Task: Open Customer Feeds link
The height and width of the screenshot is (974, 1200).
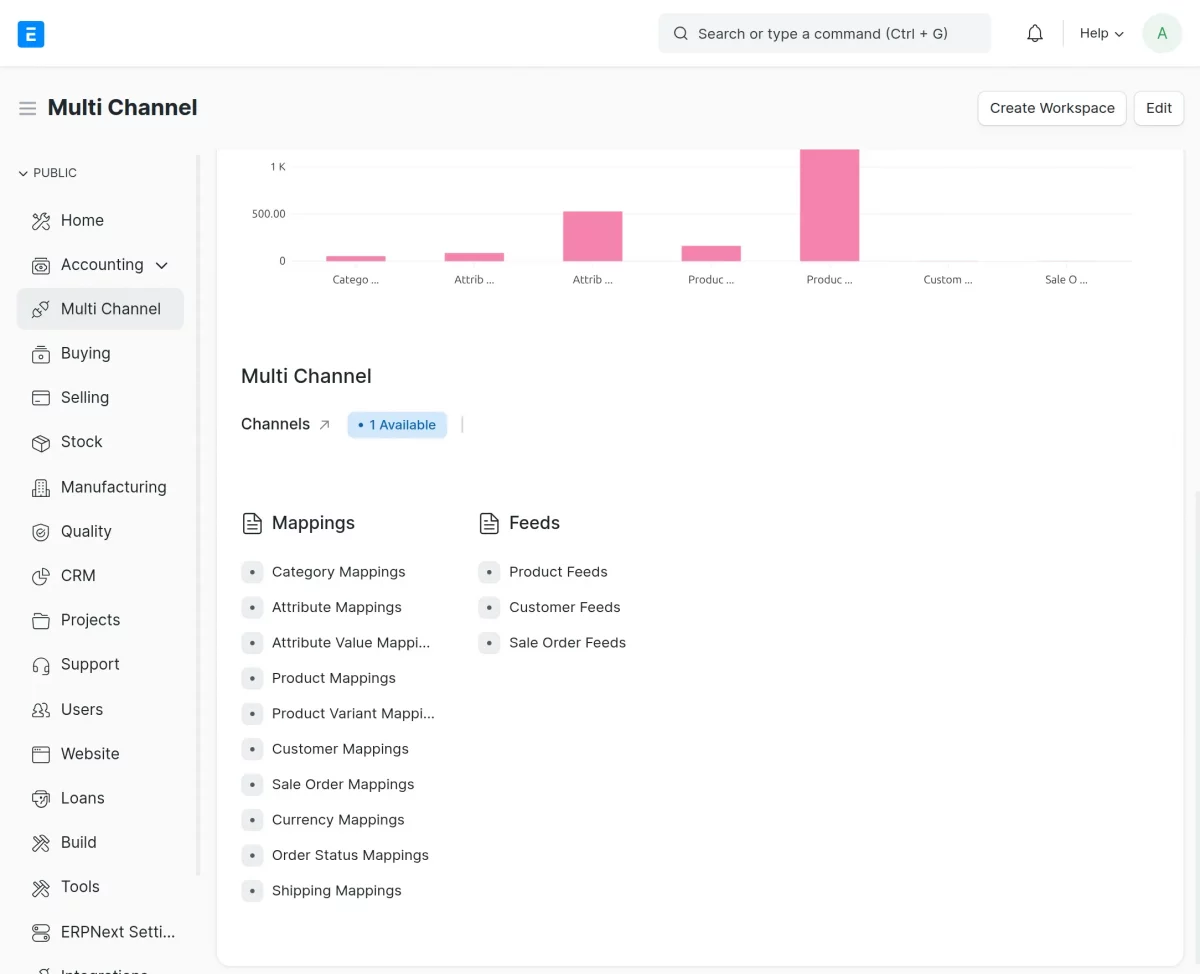Action: tap(565, 607)
